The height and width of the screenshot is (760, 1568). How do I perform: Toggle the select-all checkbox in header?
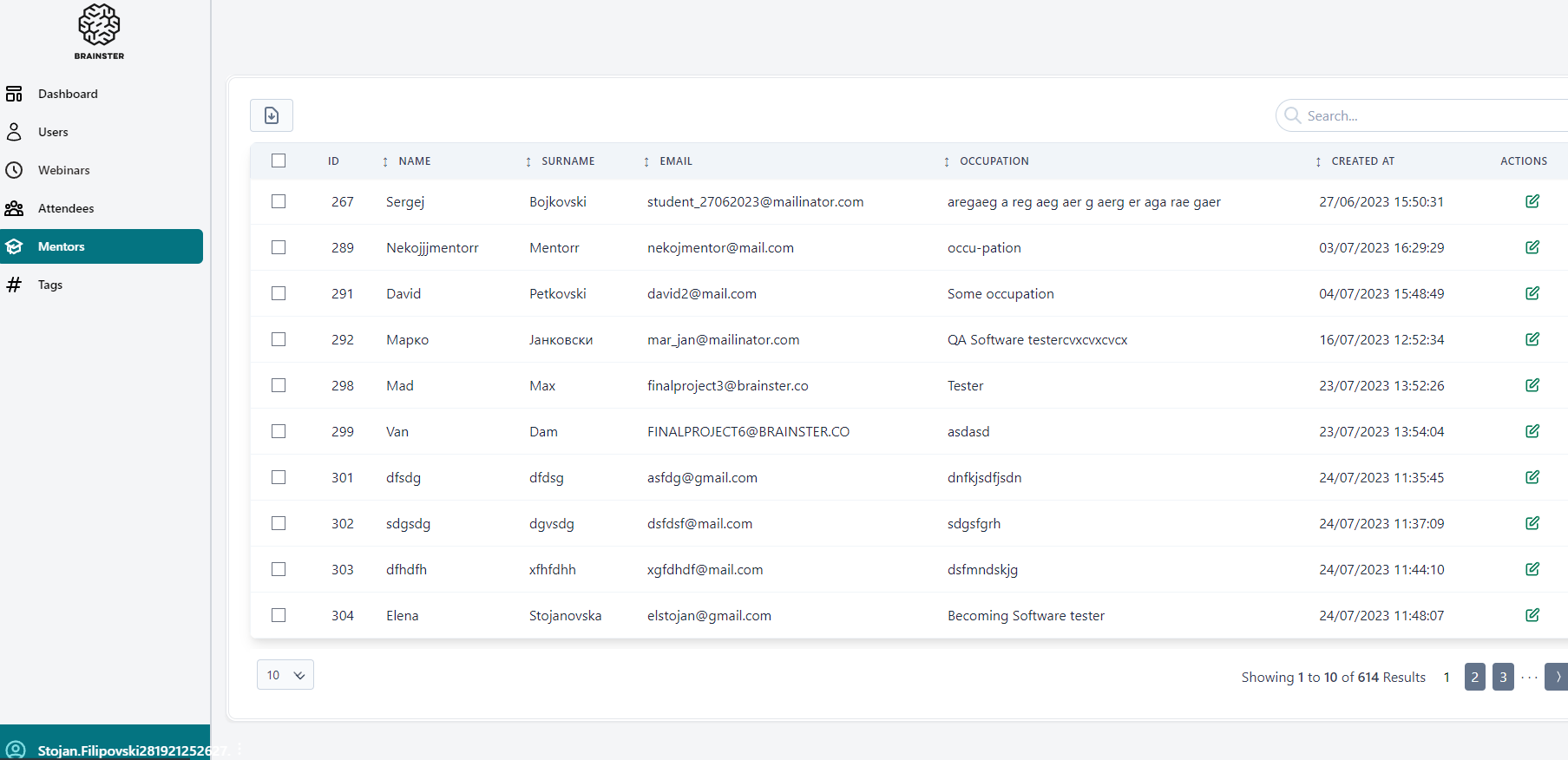[x=279, y=161]
